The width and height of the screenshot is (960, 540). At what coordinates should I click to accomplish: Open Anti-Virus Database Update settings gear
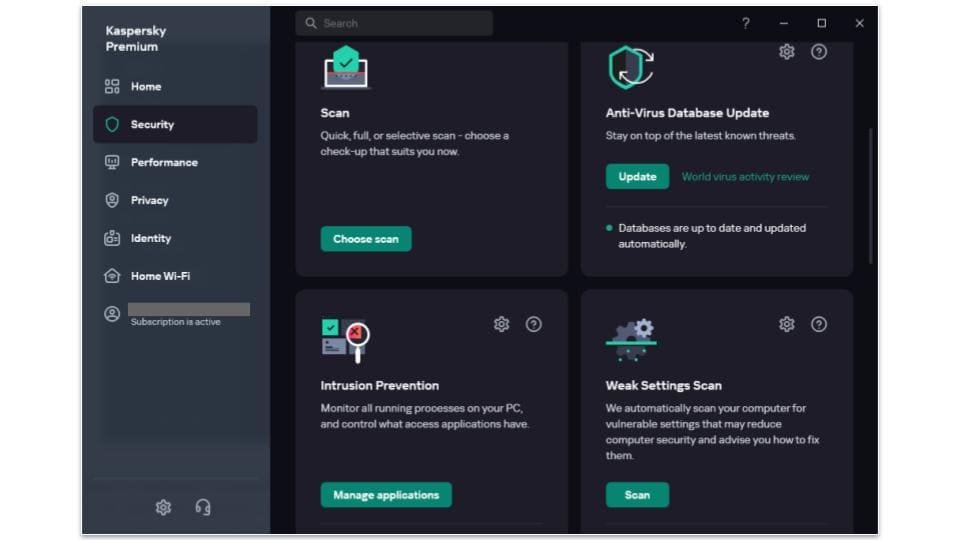click(786, 52)
